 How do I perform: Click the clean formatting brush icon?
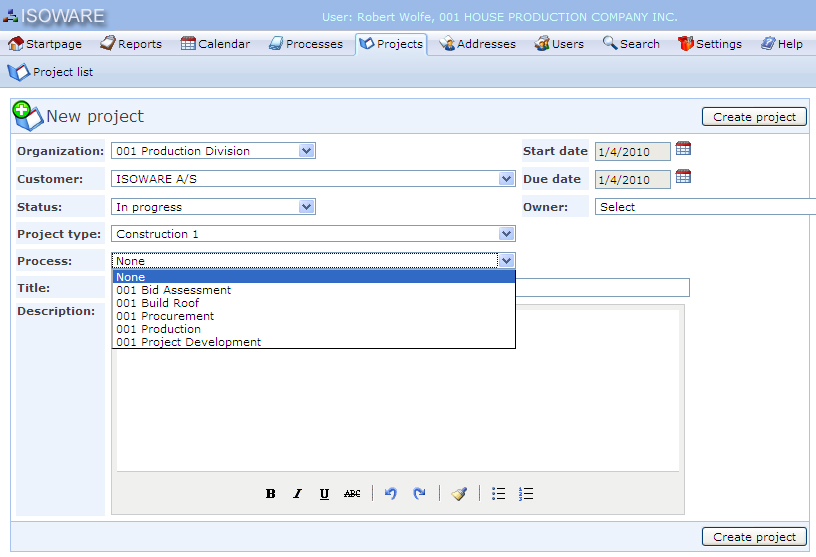[x=459, y=493]
